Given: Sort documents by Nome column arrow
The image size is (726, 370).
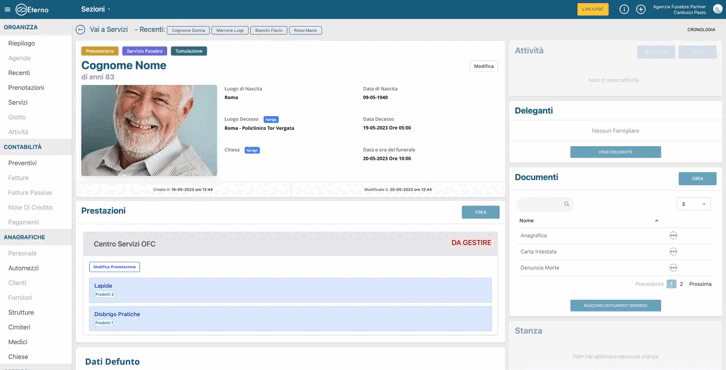Looking at the screenshot, I should tap(656, 221).
